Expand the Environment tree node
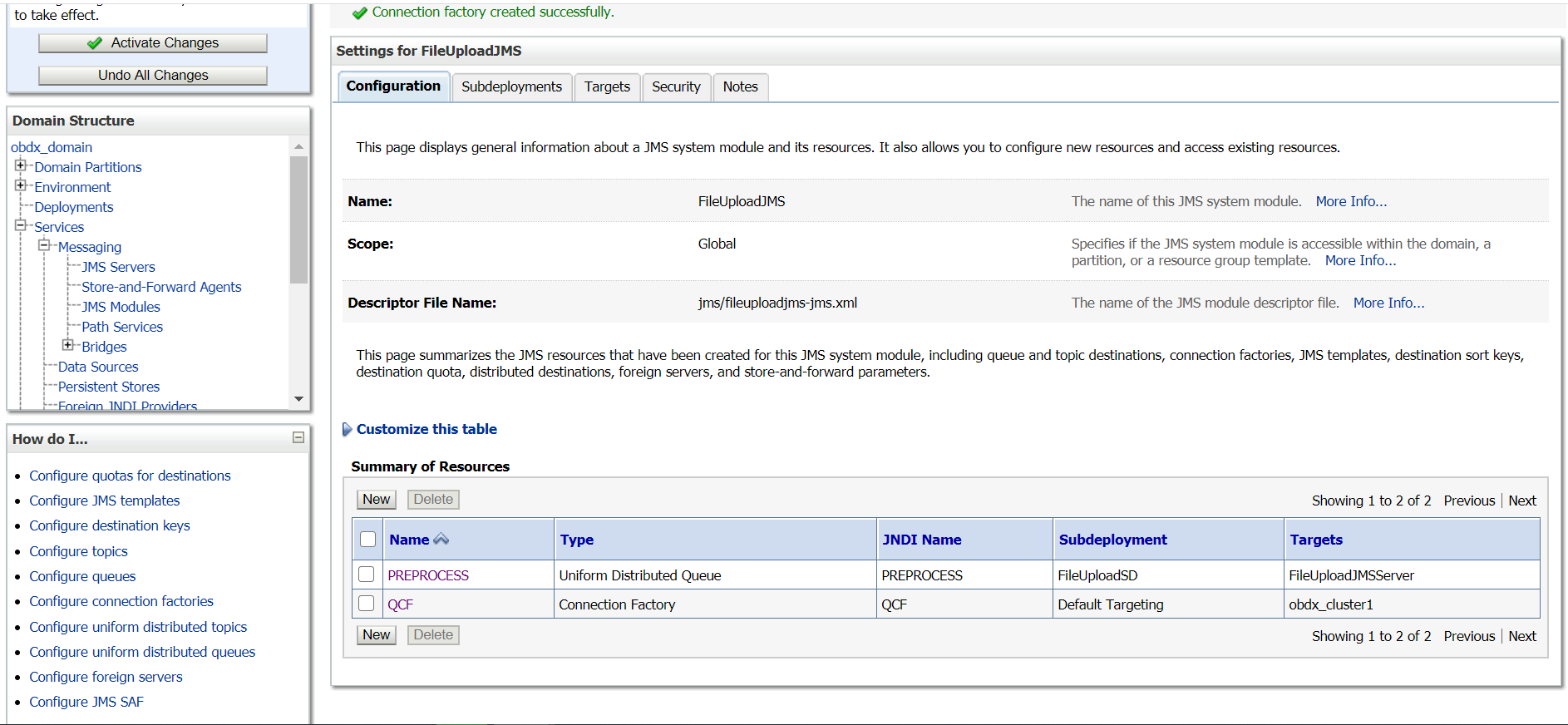The width and height of the screenshot is (1568, 725). click(x=21, y=185)
